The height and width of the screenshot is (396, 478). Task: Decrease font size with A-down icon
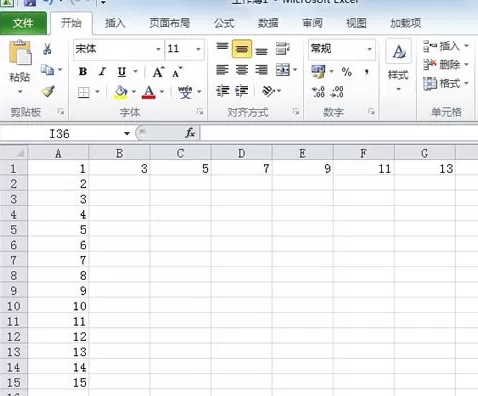point(177,72)
